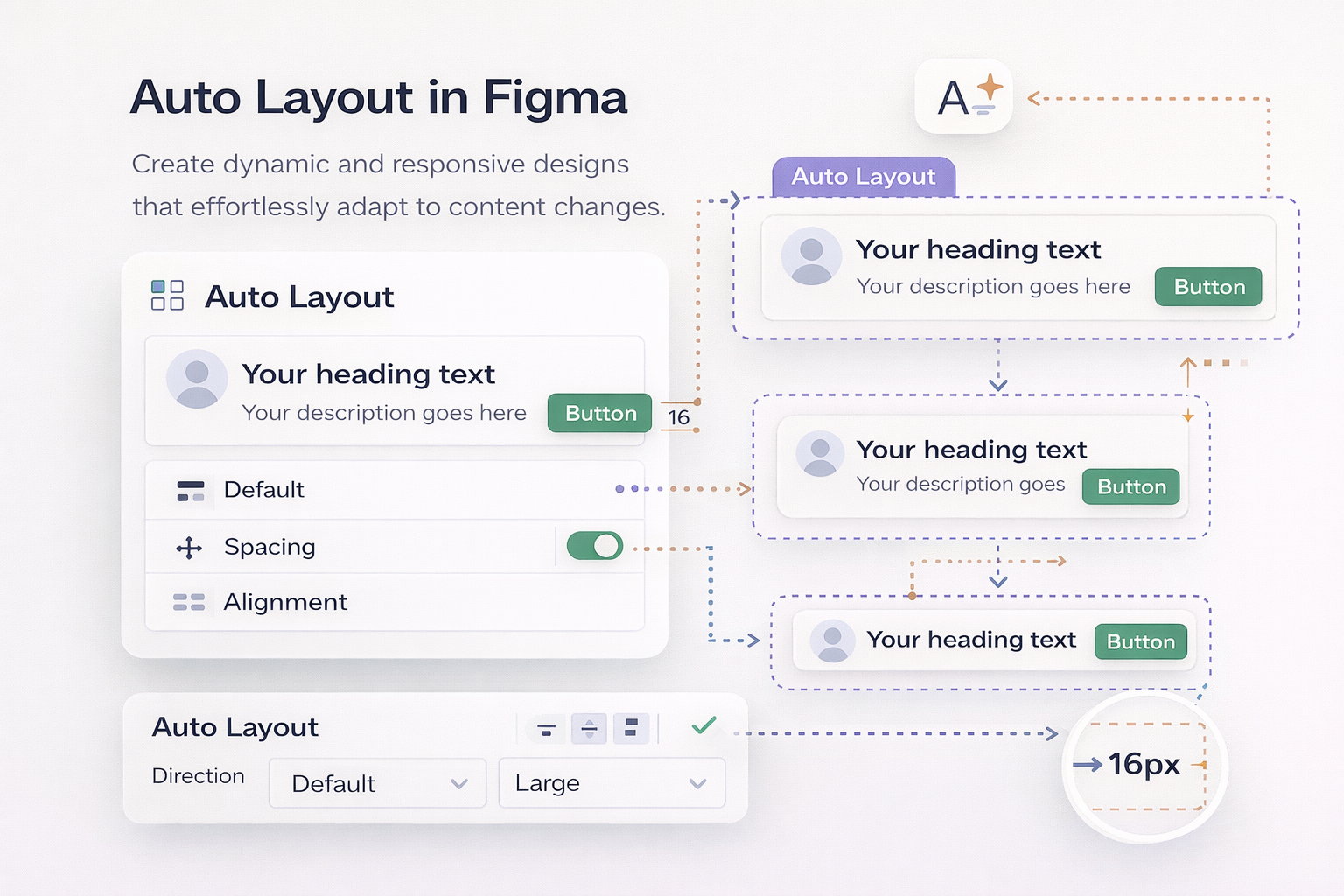Click the Auto Layout in Figma title
The width and height of the screenshot is (1344, 896).
click(x=379, y=97)
